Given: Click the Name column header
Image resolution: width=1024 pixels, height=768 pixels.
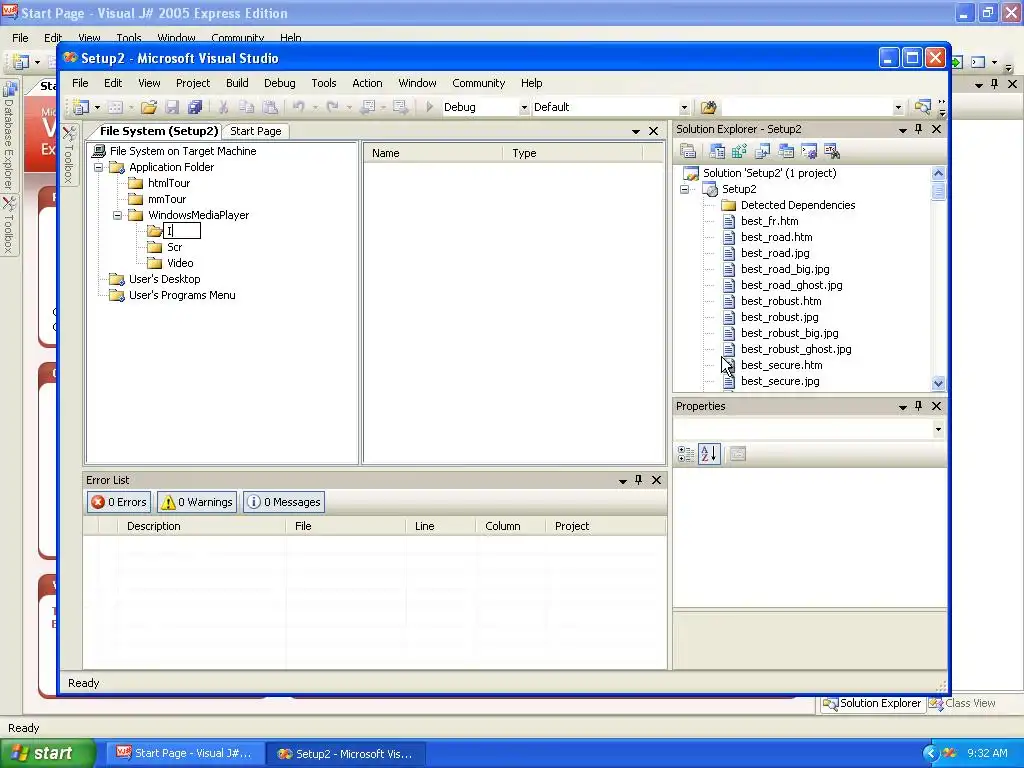Looking at the screenshot, I should click(432, 153).
